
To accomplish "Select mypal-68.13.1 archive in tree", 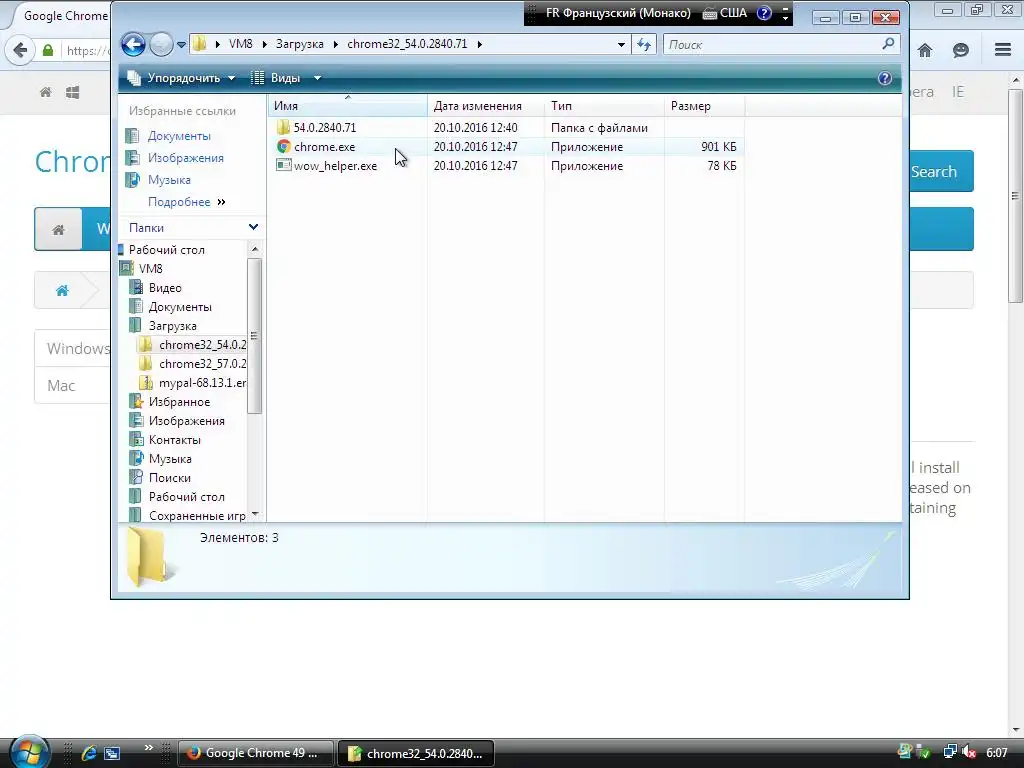I will pos(202,383).
